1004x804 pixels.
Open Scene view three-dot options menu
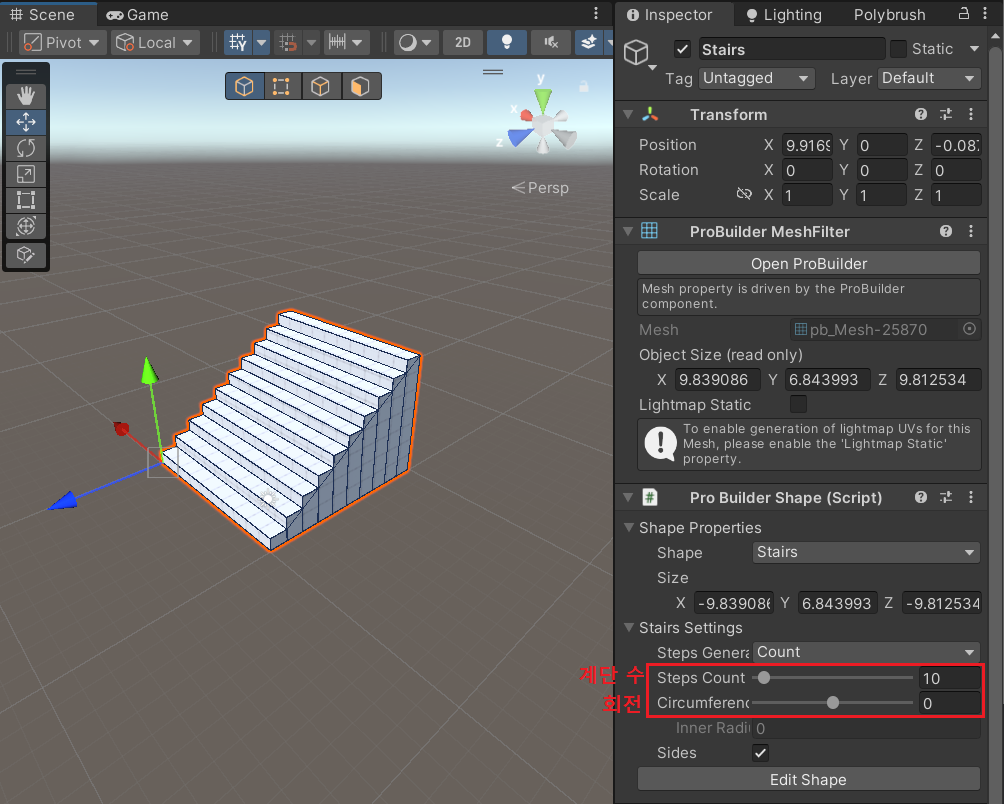(x=595, y=13)
